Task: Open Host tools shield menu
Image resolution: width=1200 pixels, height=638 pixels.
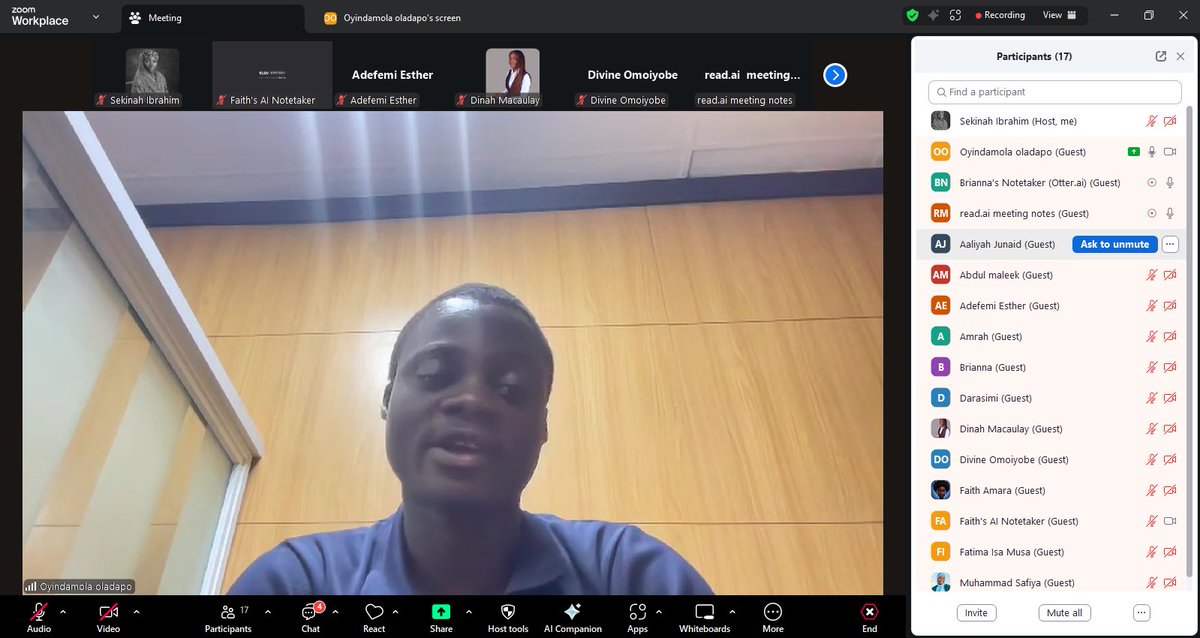Action: tap(508, 616)
